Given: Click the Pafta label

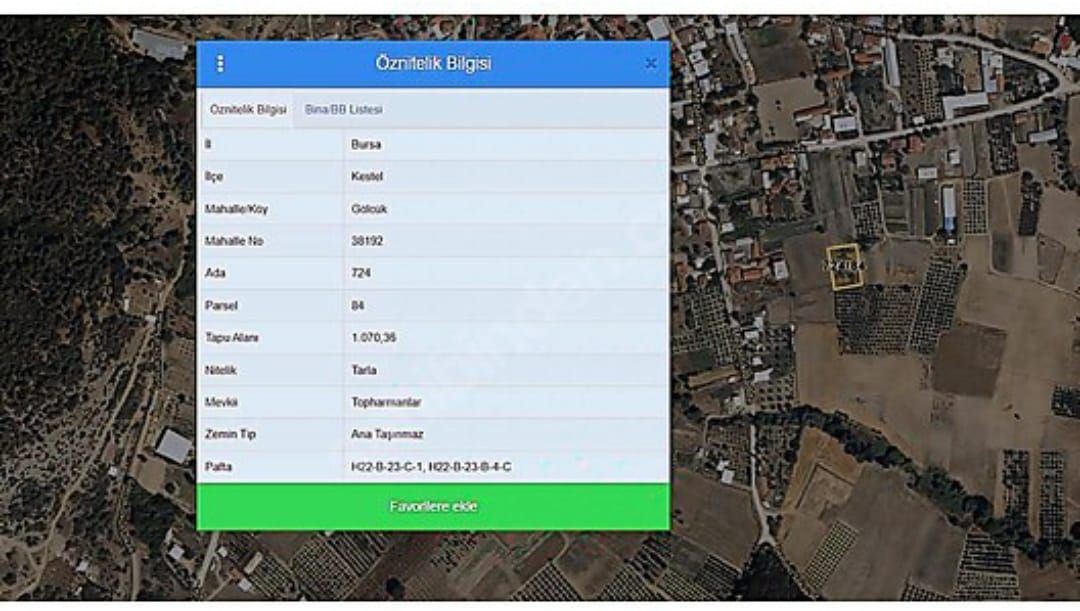Looking at the screenshot, I should click(x=218, y=466).
